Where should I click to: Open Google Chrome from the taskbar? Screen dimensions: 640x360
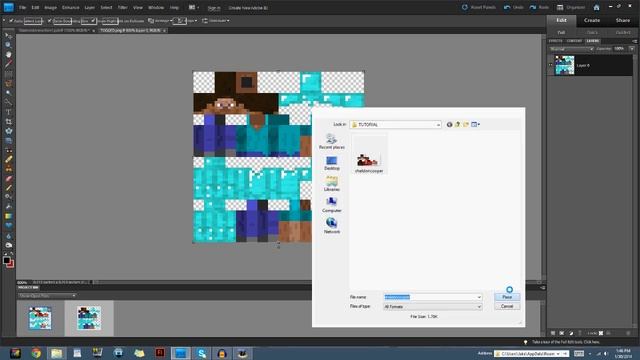pyautogui.click(x=36, y=353)
